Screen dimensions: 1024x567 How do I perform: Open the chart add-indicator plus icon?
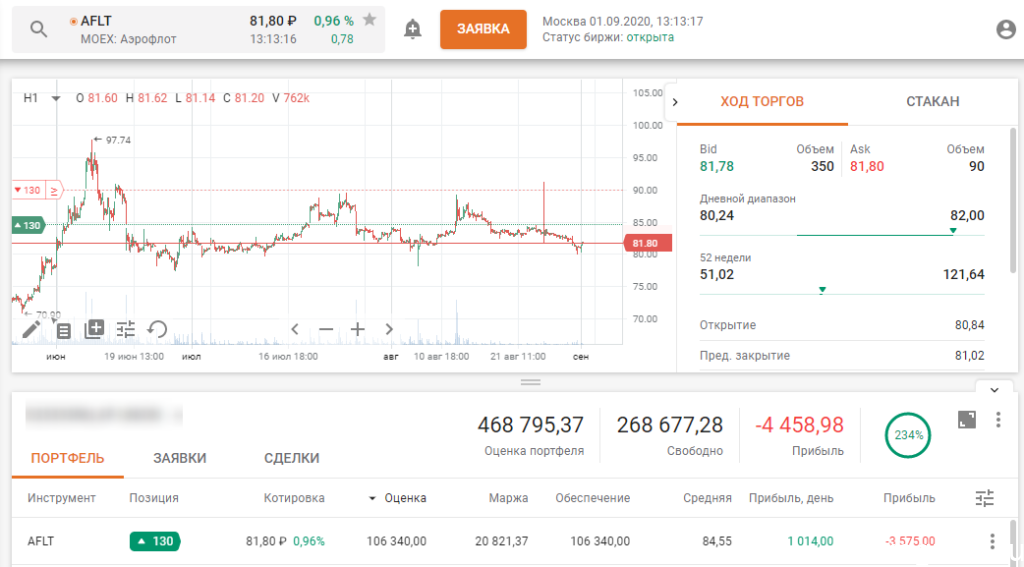tap(95, 329)
